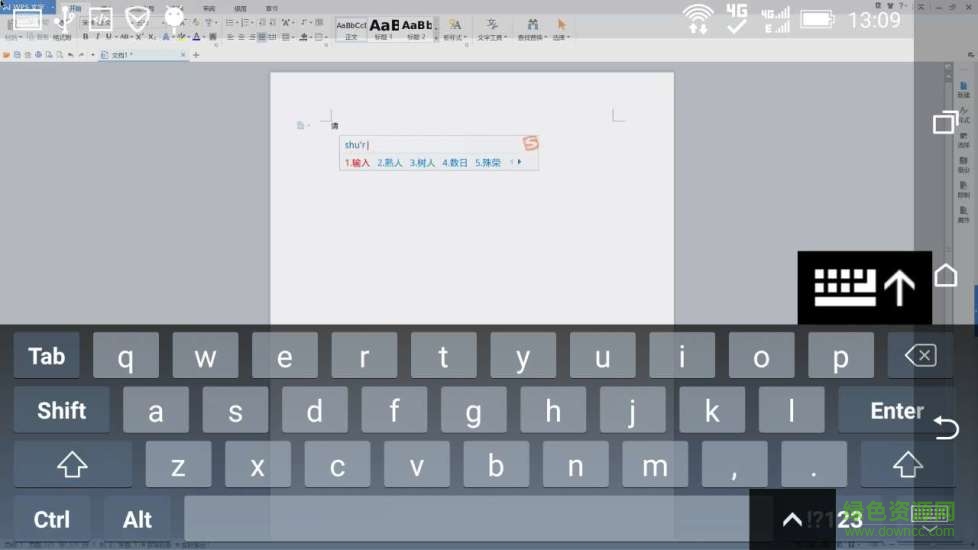Screen dimensions: 978x550
Task: Tap the Enter key
Action: [896, 410]
